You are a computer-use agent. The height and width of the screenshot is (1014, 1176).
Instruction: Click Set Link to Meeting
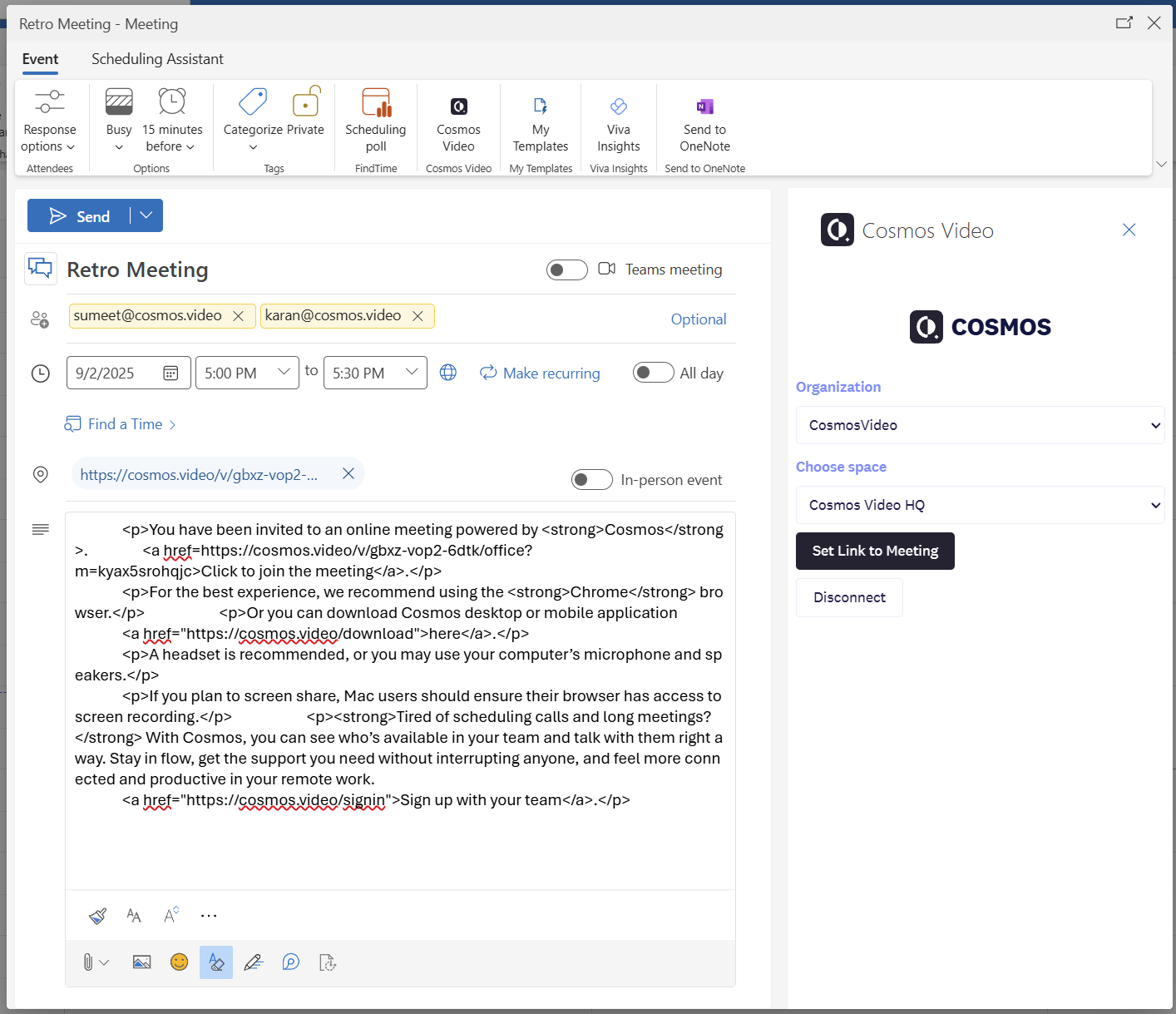tap(875, 551)
